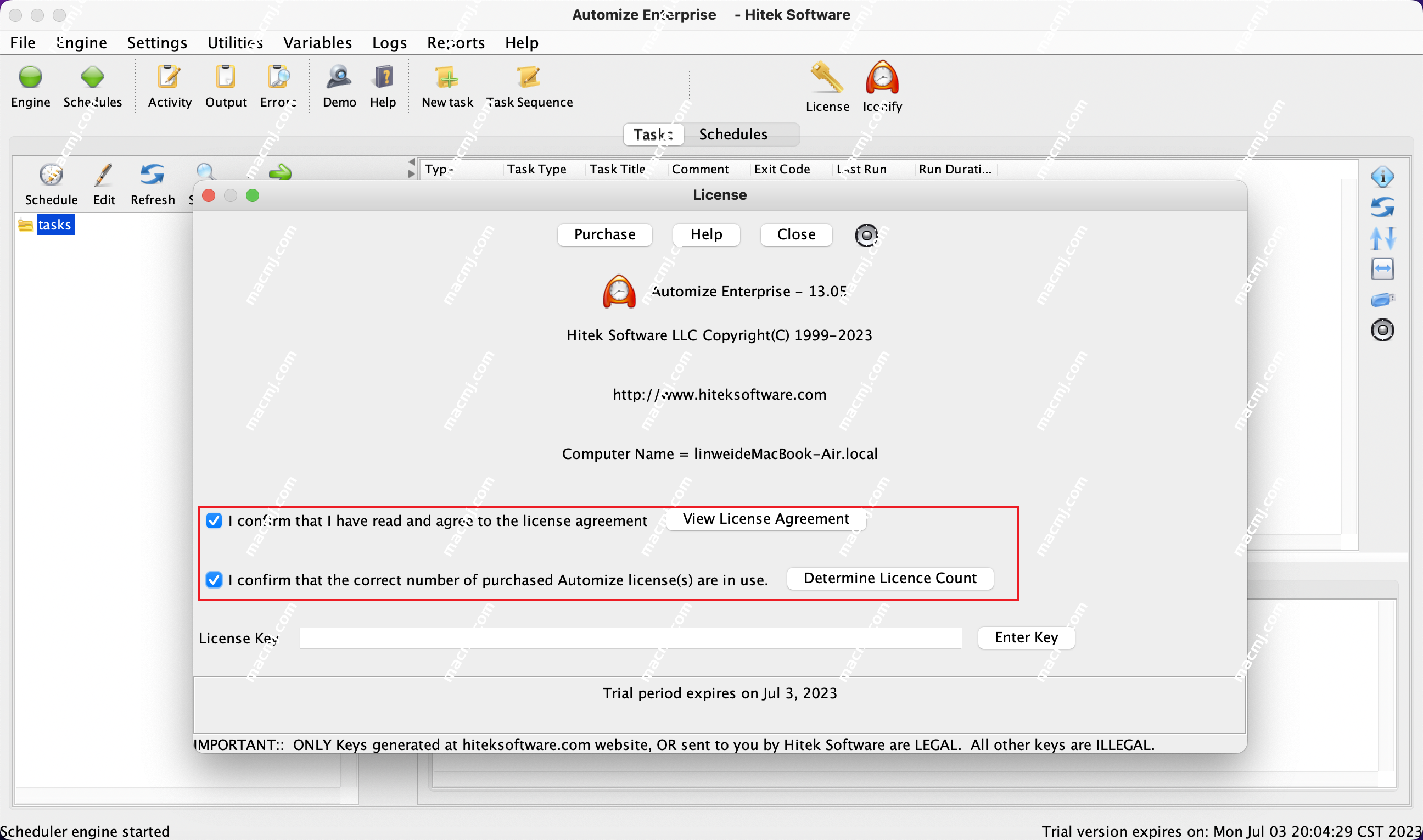Viewport: 1423px width, 840px height.
Task: Collapse panel with left split arrow
Action: point(412,162)
